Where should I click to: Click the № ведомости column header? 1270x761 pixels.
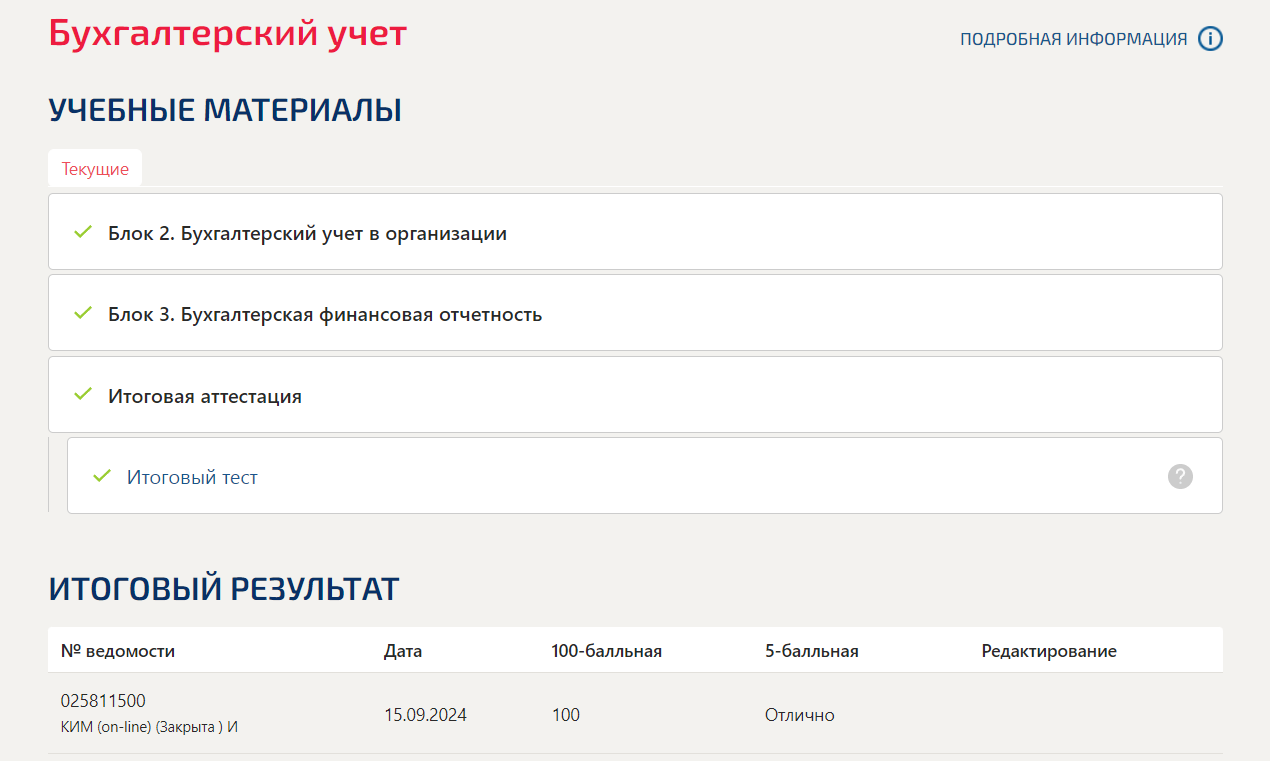tap(118, 651)
